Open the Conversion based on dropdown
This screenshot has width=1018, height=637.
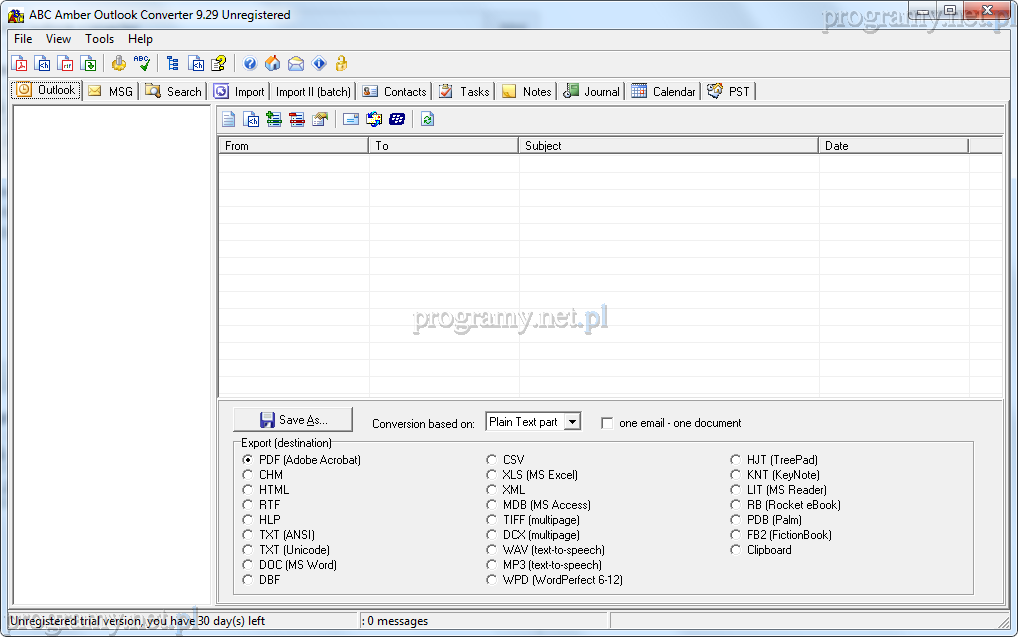[x=572, y=422]
